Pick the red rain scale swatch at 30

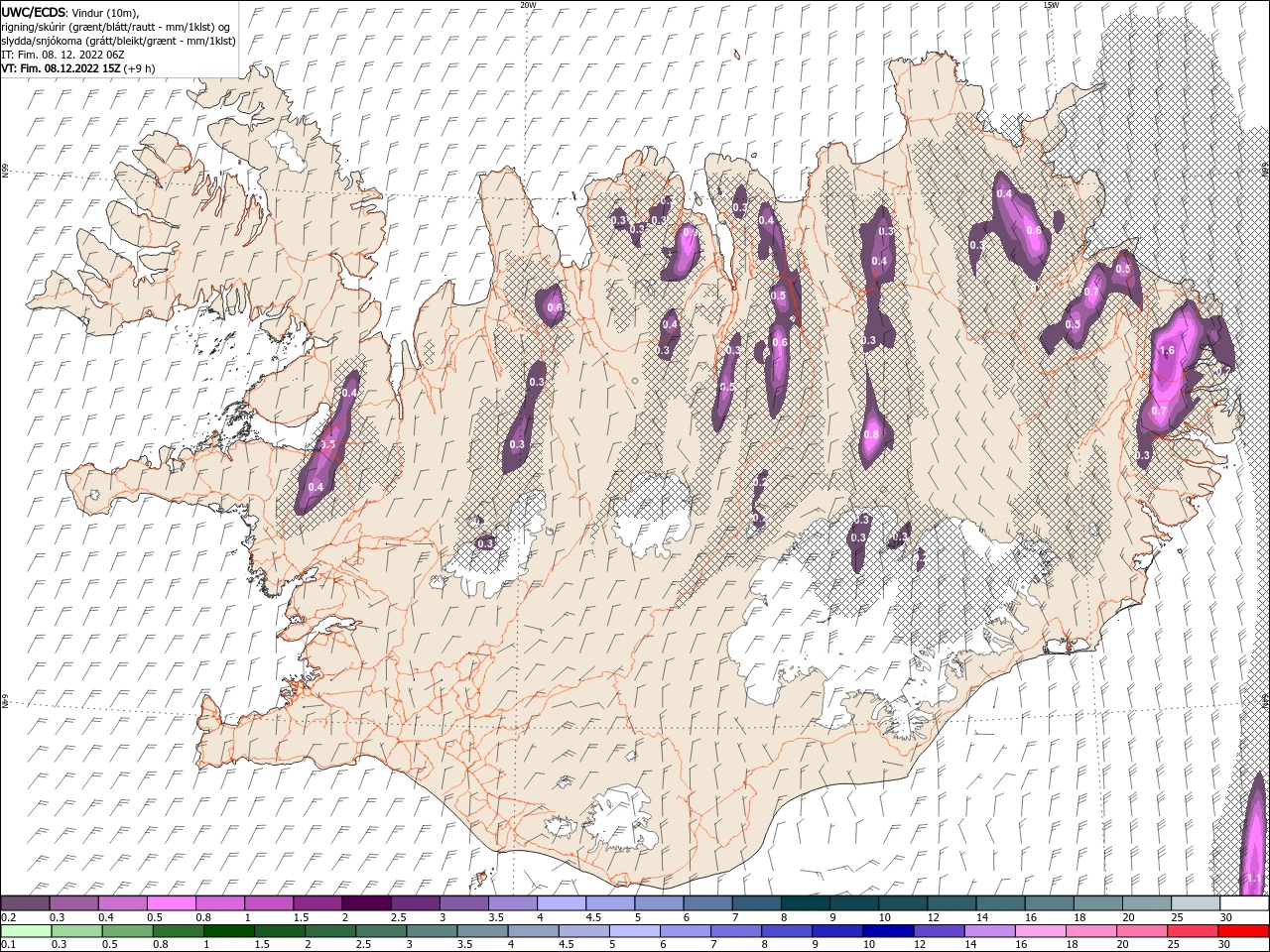point(1243,930)
